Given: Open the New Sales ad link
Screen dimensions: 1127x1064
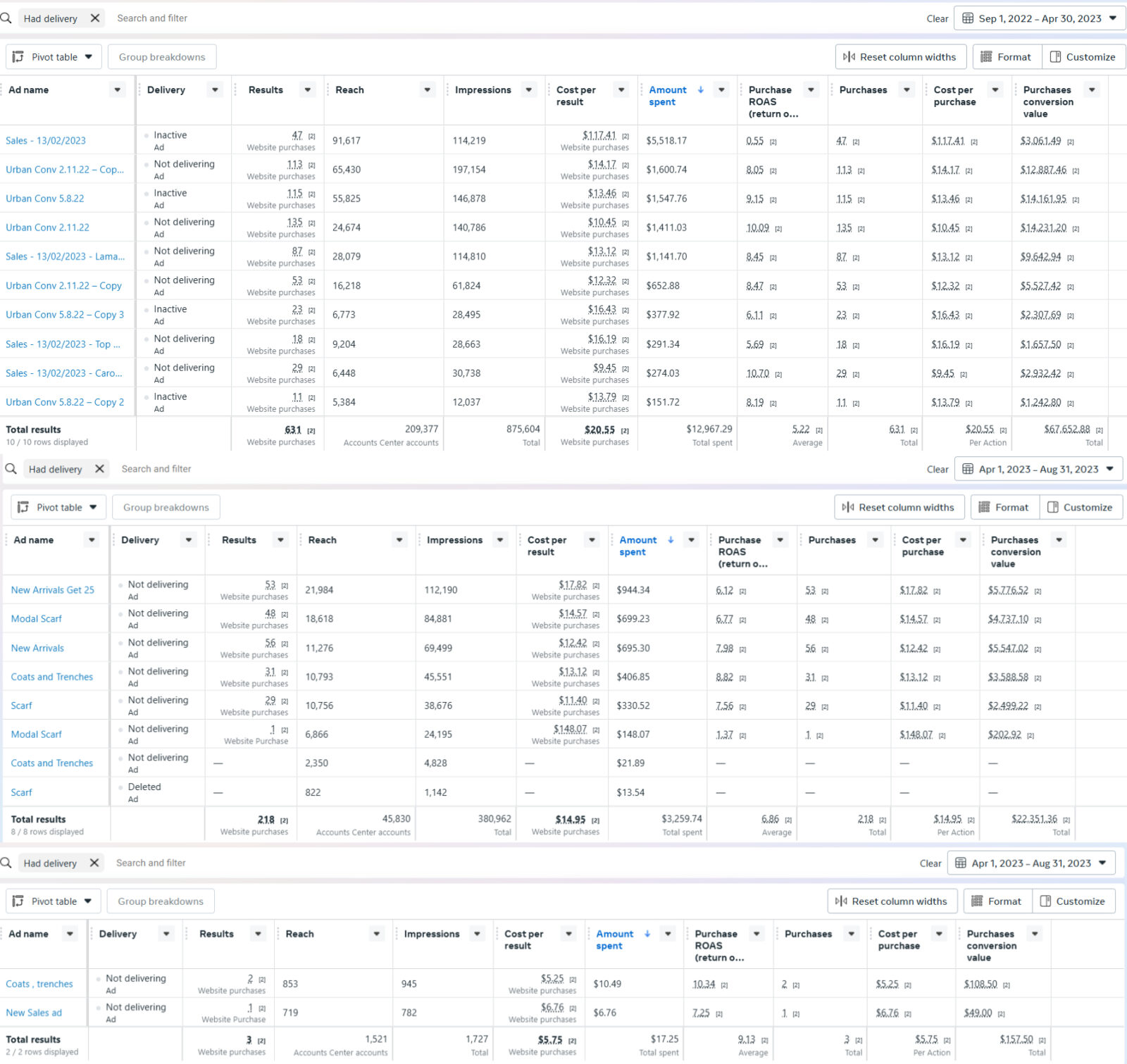Looking at the screenshot, I should tap(34, 1013).
